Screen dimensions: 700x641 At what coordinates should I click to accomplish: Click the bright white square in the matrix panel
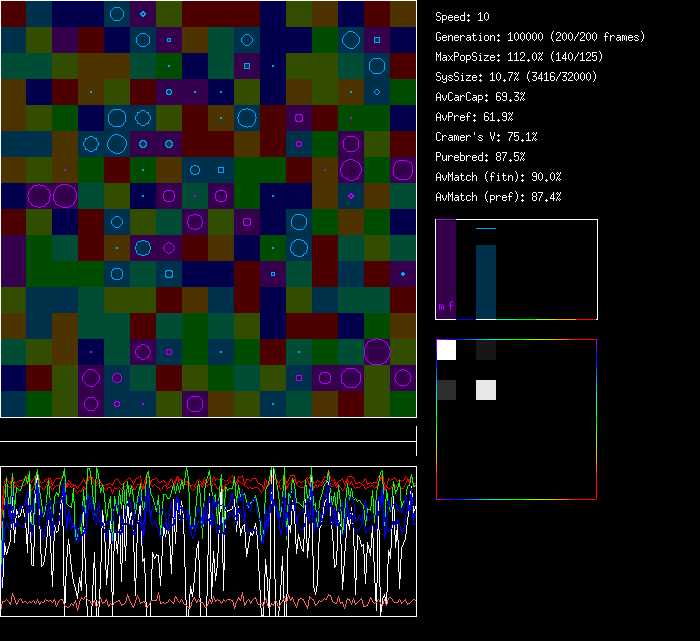coord(446,350)
